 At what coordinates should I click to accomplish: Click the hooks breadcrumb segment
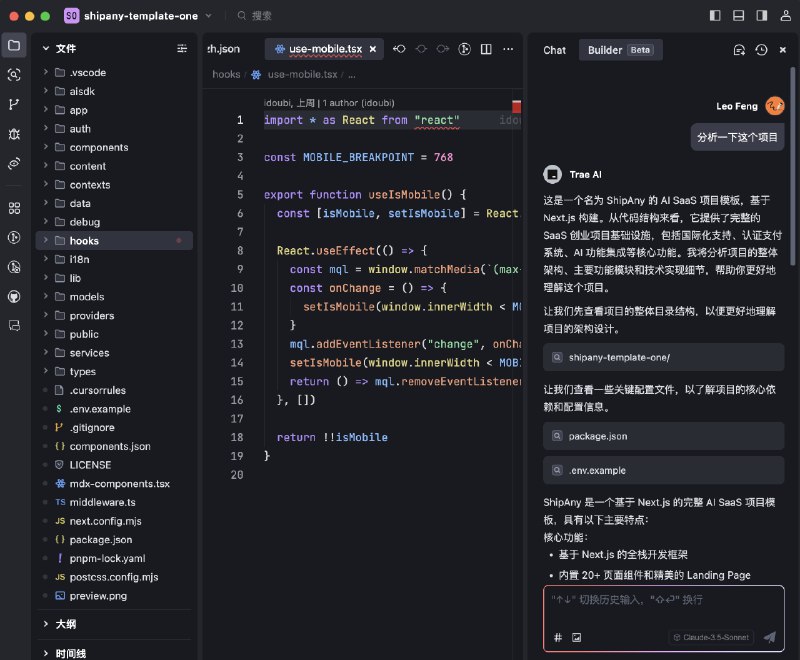[226, 74]
